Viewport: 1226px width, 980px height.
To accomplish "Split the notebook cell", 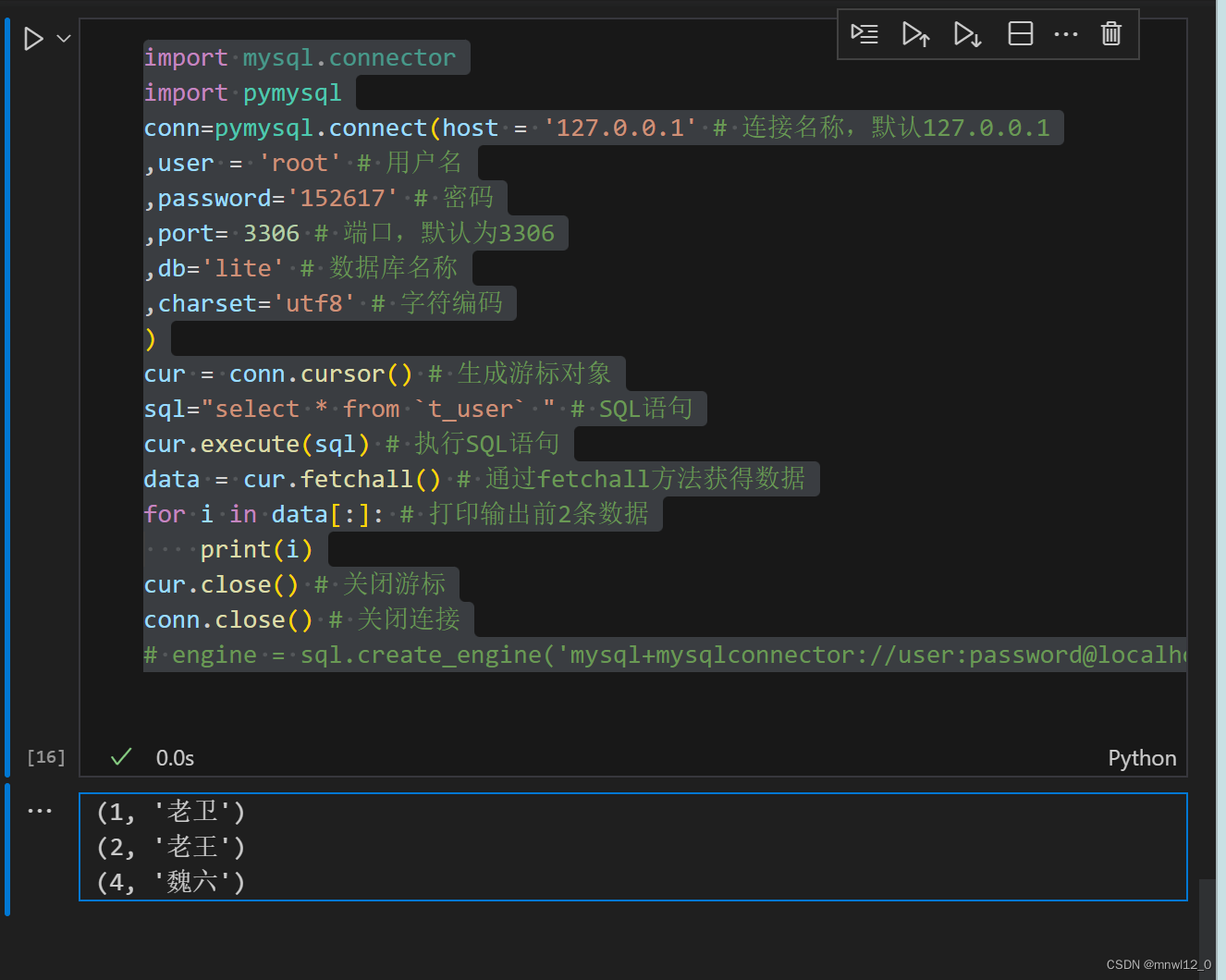I will click(1020, 33).
